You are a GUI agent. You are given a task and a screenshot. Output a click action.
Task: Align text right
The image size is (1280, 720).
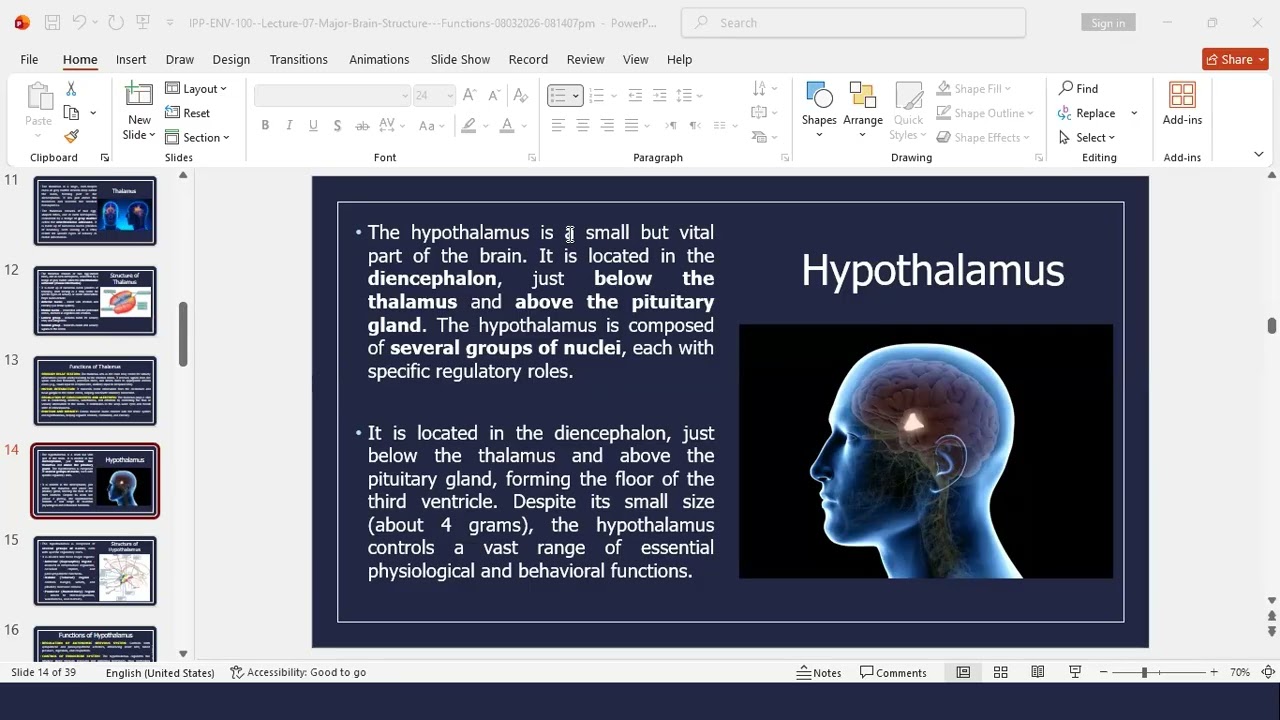[x=607, y=125]
